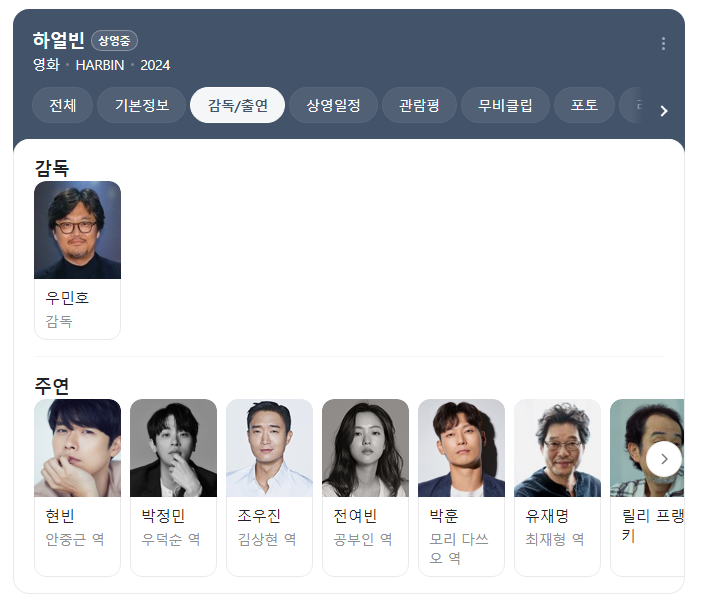Select the 감독/출연 tab
The width and height of the screenshot is (704, 604).
tap(238, 106)
